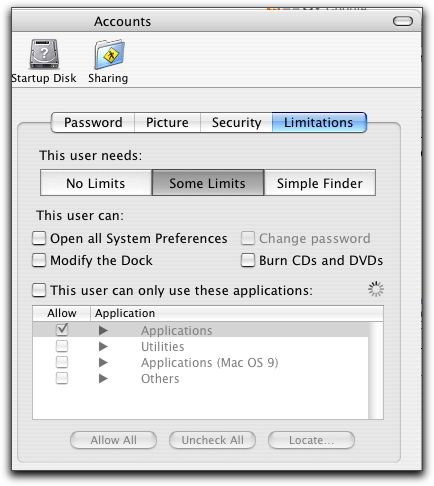The width and height of the screenshot is (434, 486).
Task: Check This user can only use these applications
Action: (x=39, y=290)
